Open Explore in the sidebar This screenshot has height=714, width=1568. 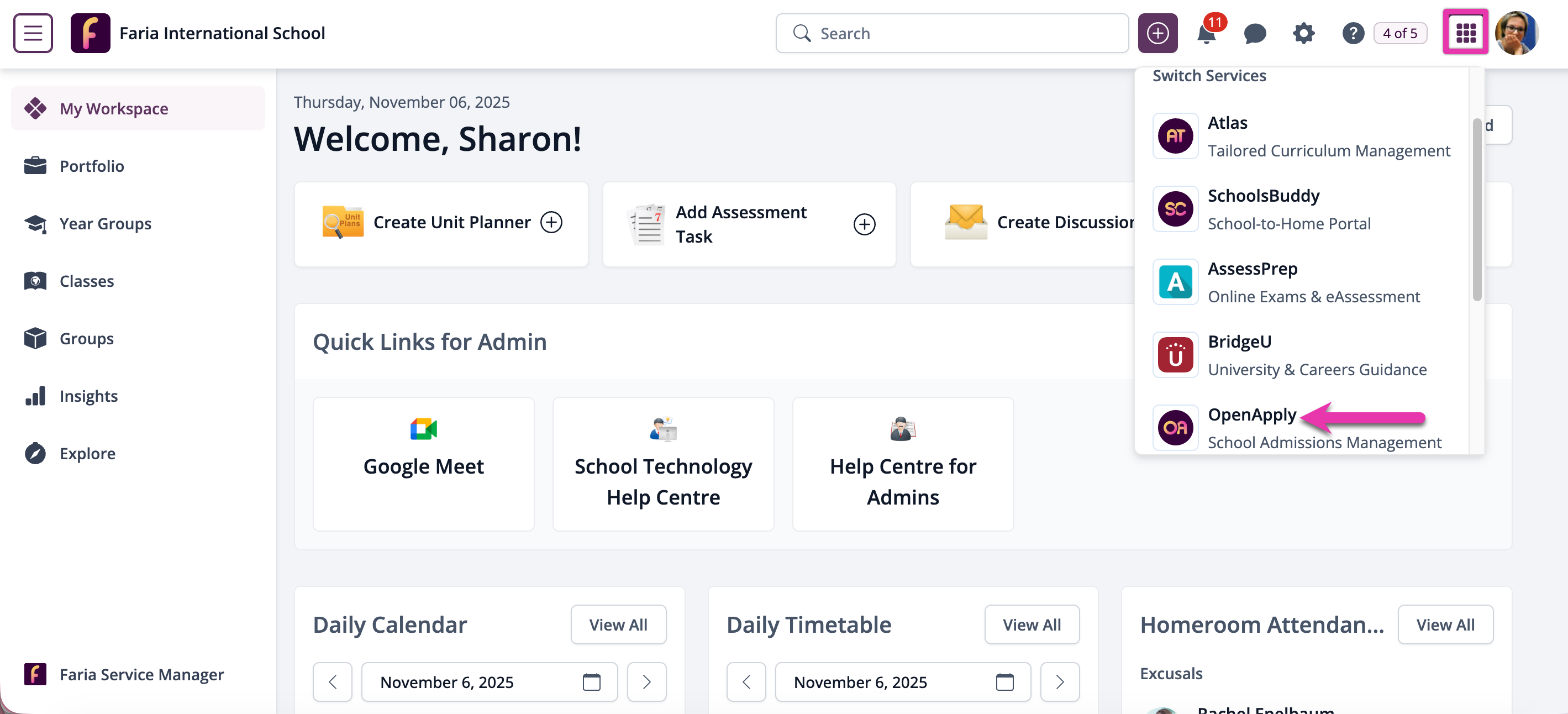coord(87,454)
